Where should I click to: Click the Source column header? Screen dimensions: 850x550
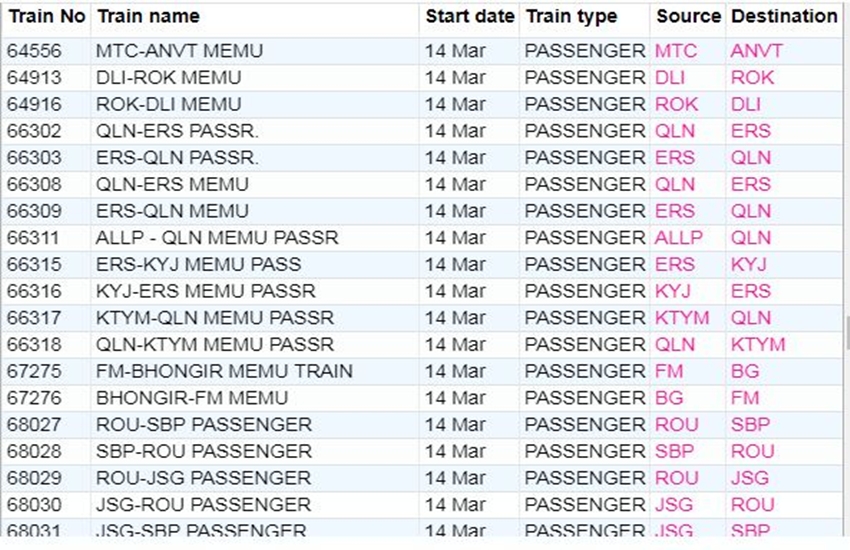coord(688,17)
